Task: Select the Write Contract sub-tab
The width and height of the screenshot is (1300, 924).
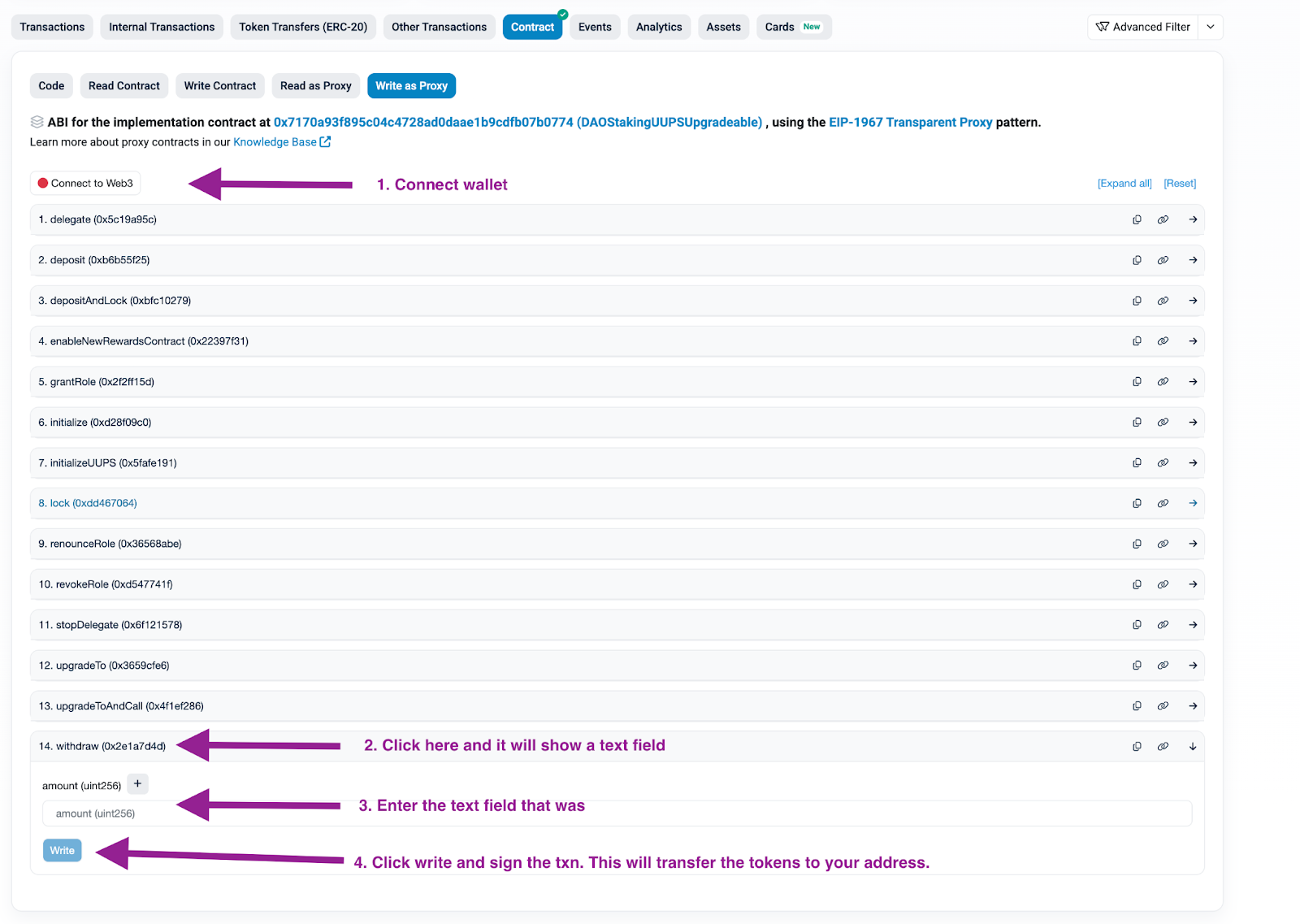Action: coord(219,85)
